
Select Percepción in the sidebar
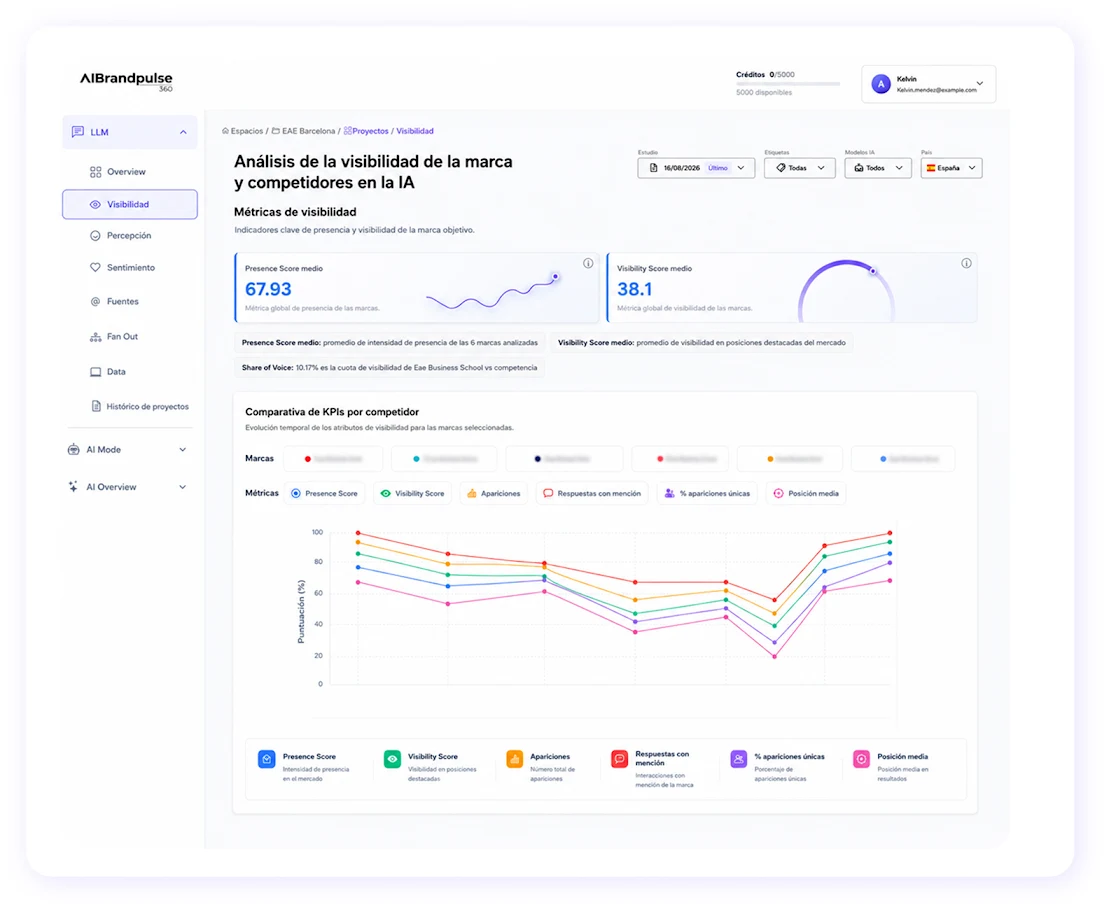(129, 236)
